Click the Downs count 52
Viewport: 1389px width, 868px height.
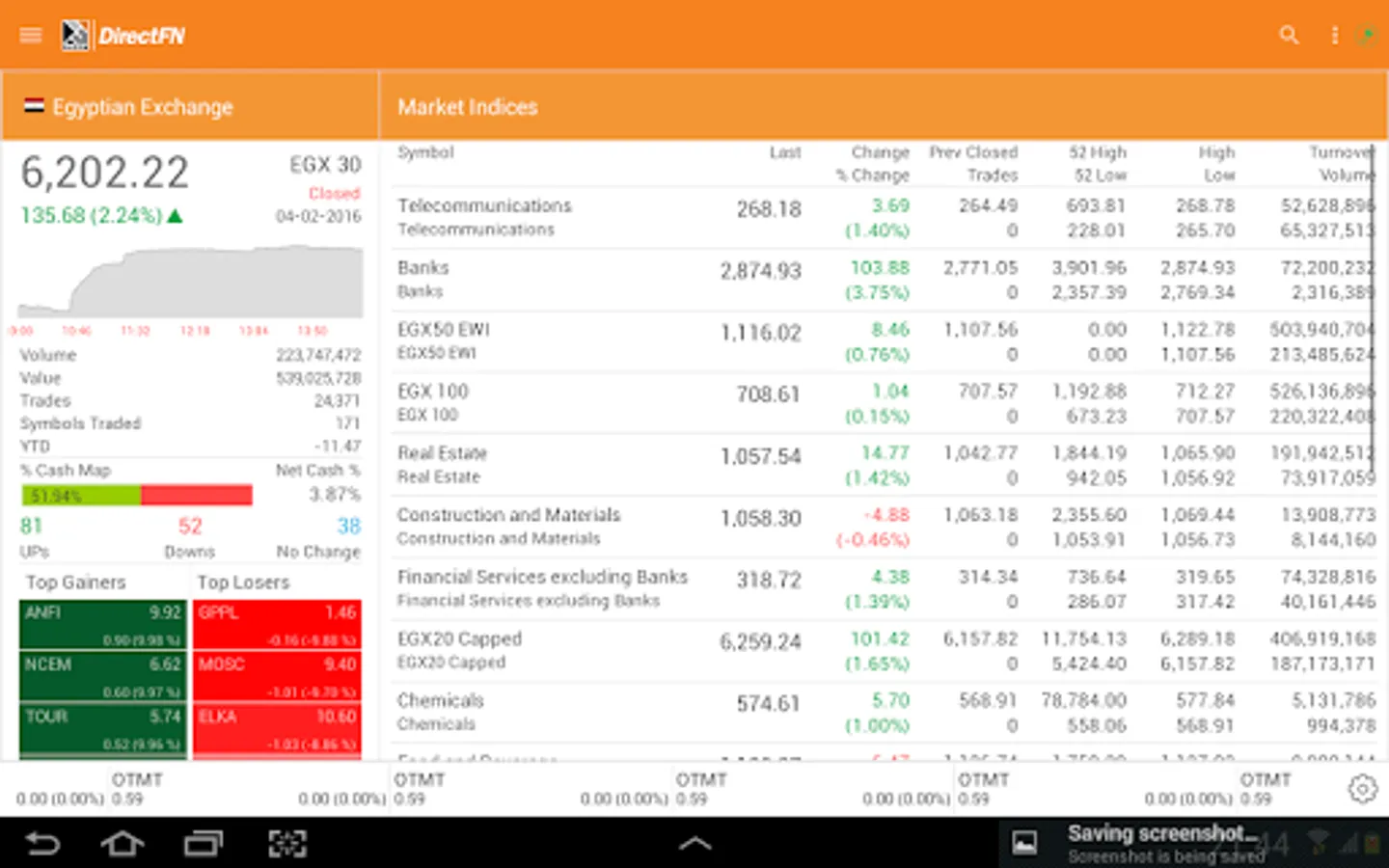coord(190,526)
